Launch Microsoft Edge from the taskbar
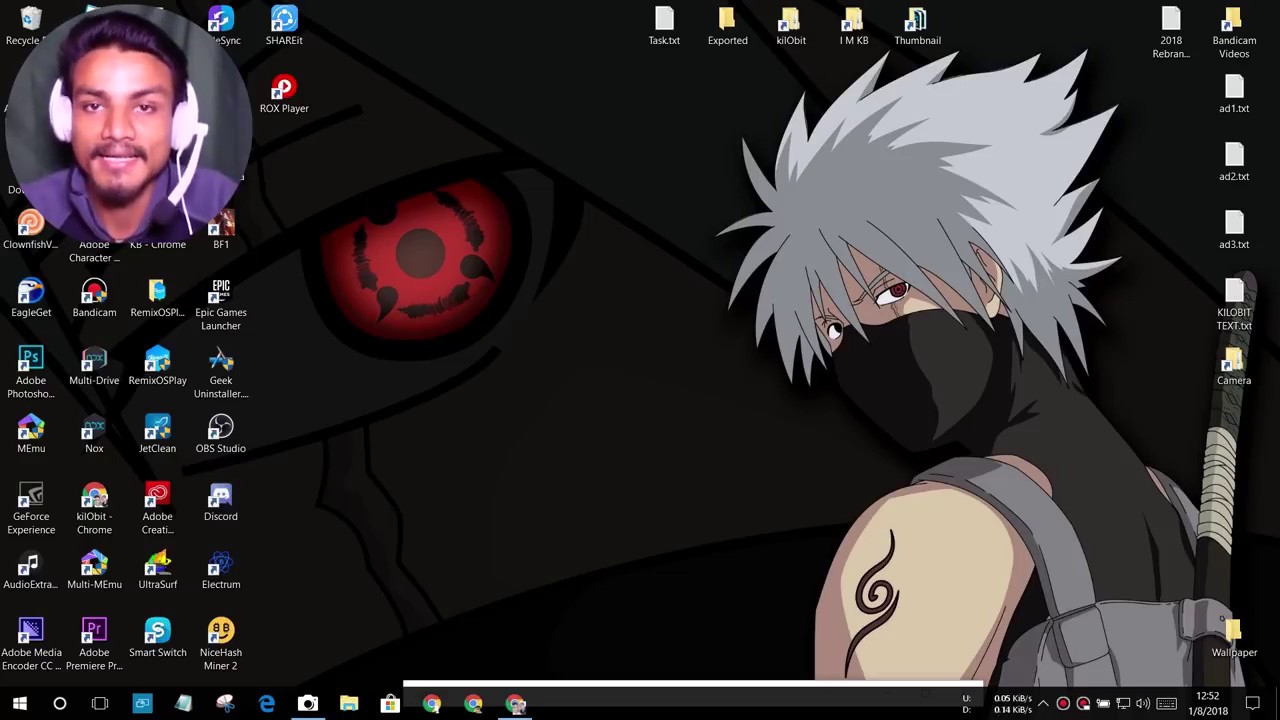1280x720 pixels. pyautogui.click(x=267, y=704)
